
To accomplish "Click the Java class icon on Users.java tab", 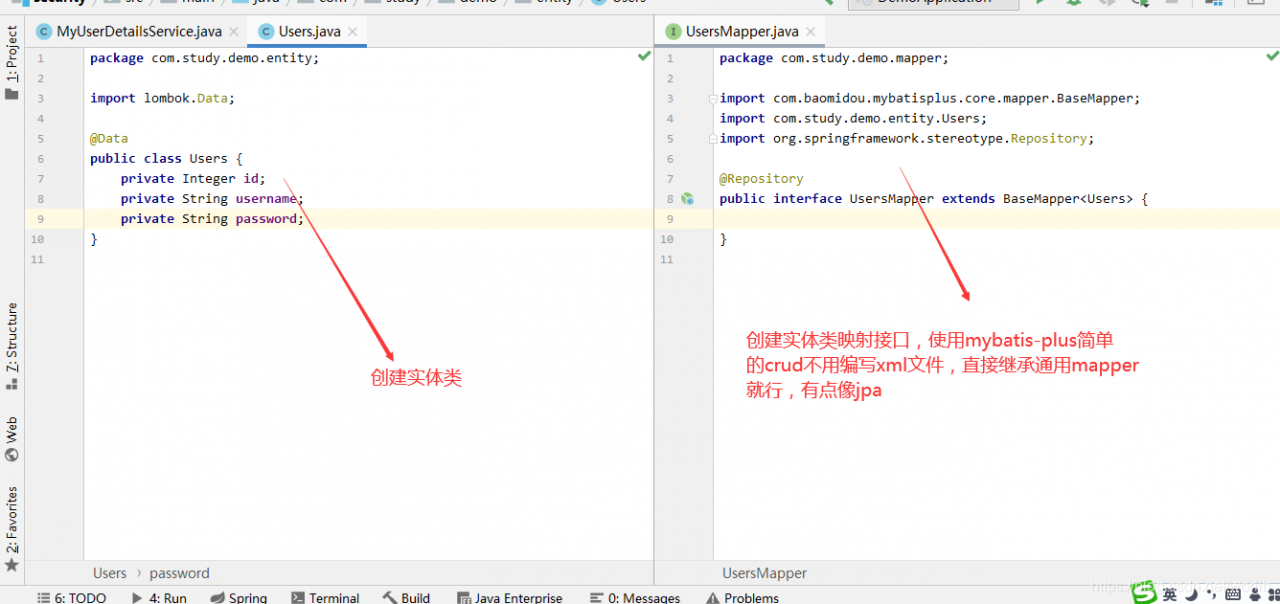I will [x=266, y=32].
